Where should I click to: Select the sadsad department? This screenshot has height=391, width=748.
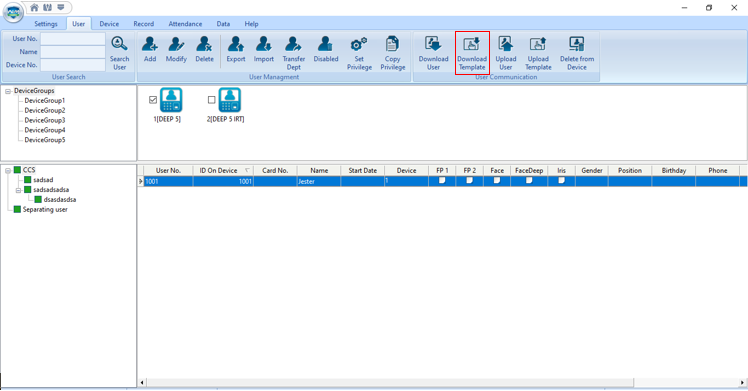click(43, 180)
